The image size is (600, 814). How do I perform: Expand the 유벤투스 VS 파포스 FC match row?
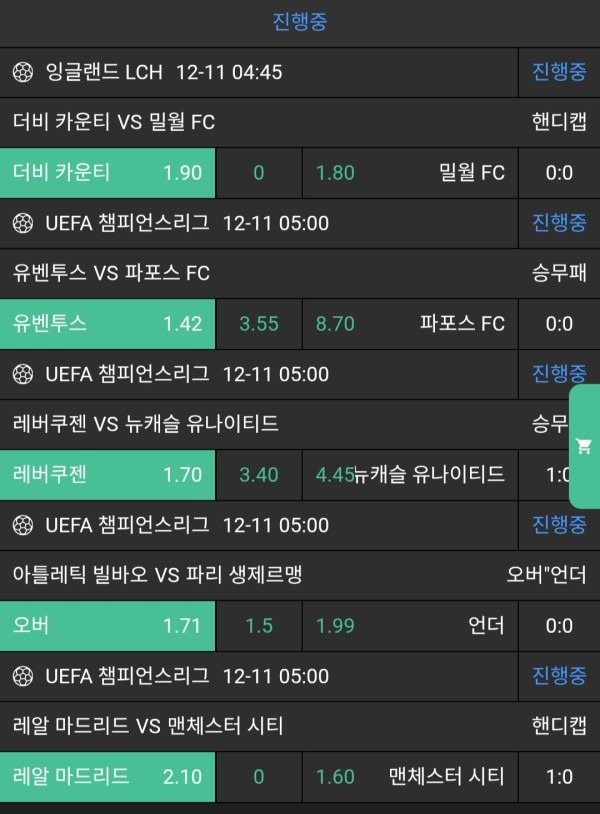[x=250, y=273]
